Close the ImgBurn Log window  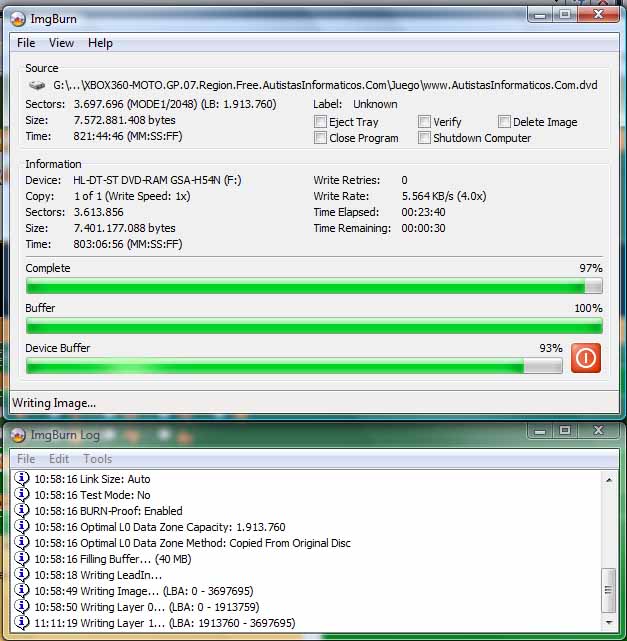click(599, 431)
